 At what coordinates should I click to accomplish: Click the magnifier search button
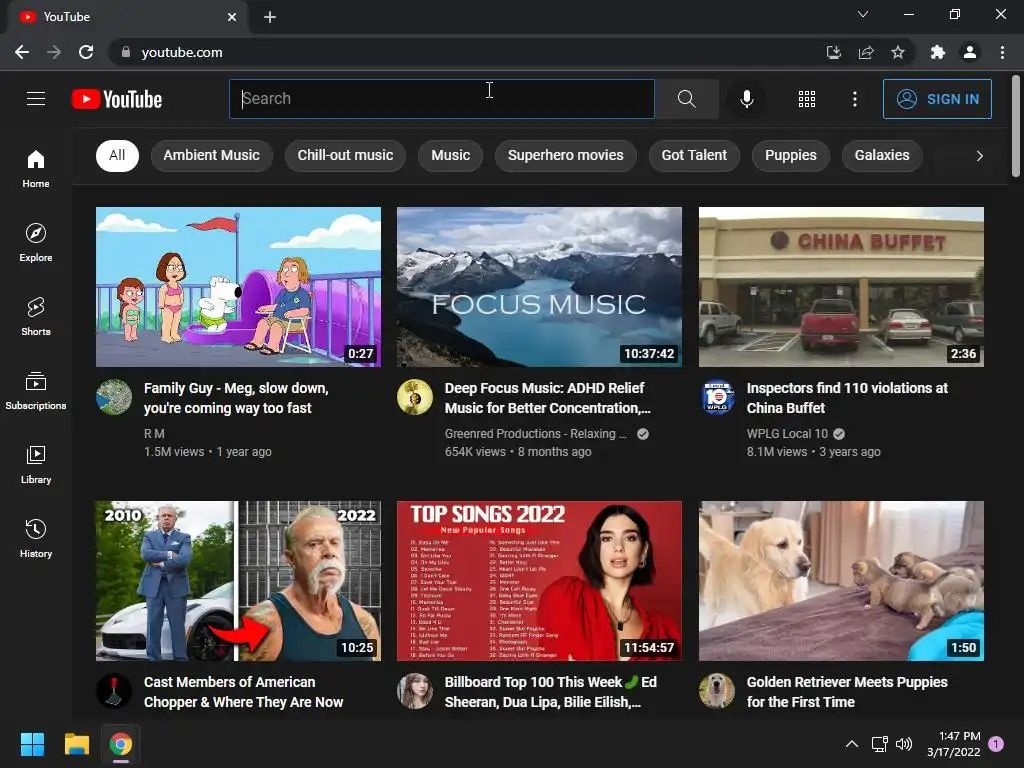pos(686,99)
